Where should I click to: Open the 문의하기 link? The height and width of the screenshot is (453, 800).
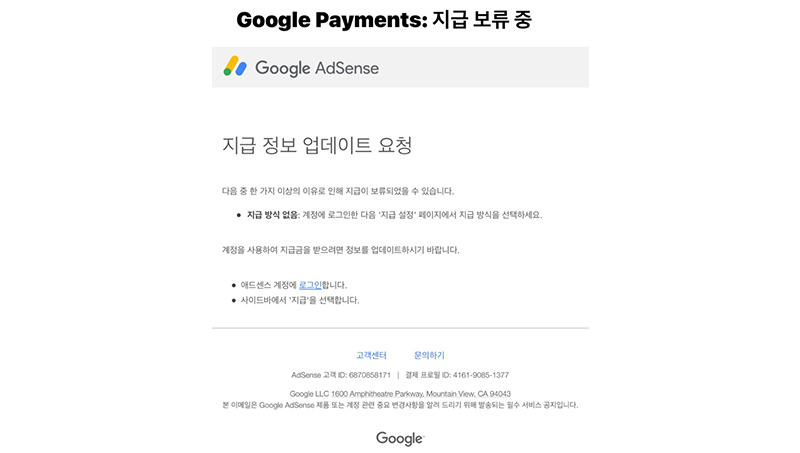(x=429, y=355)
